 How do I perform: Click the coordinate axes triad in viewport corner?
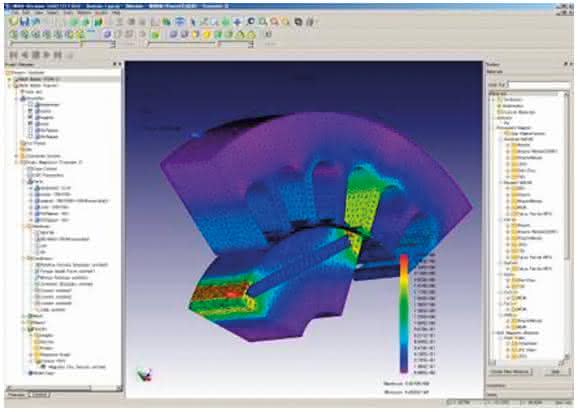144,374
